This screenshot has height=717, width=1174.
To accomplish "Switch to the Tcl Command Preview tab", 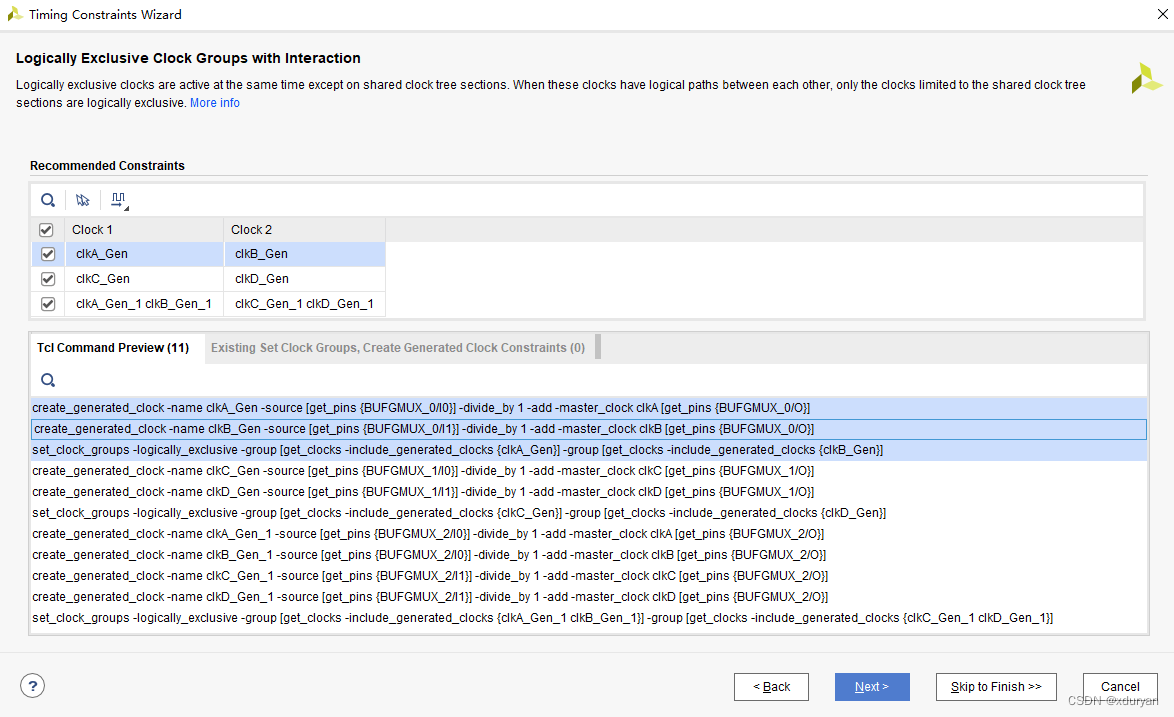I will click(x=113, y=348).
